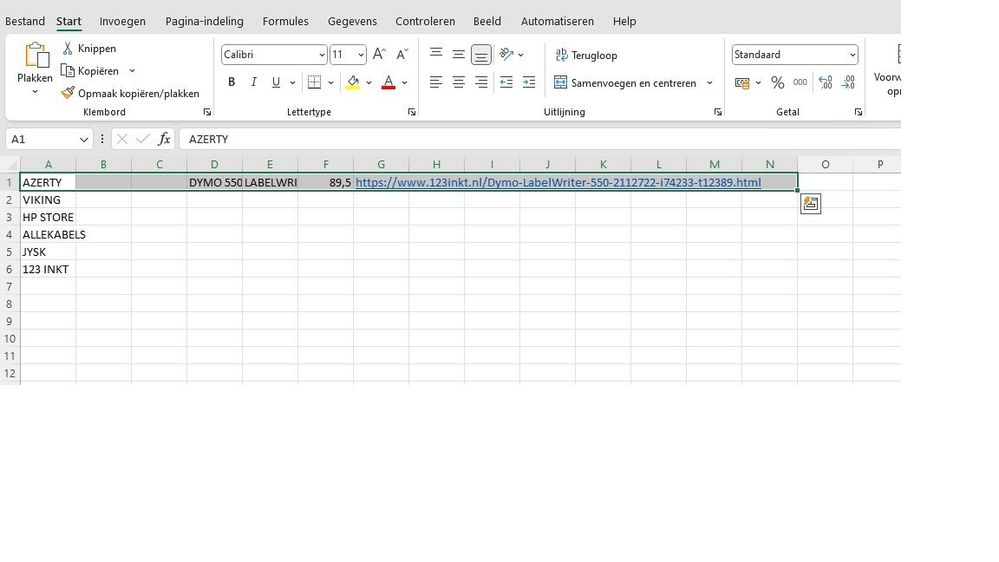Image resolution: width=999 pixels, height=562 pixels.
Task: Open Uitlijning dialog launcher
Action: (x=718, y=112)
